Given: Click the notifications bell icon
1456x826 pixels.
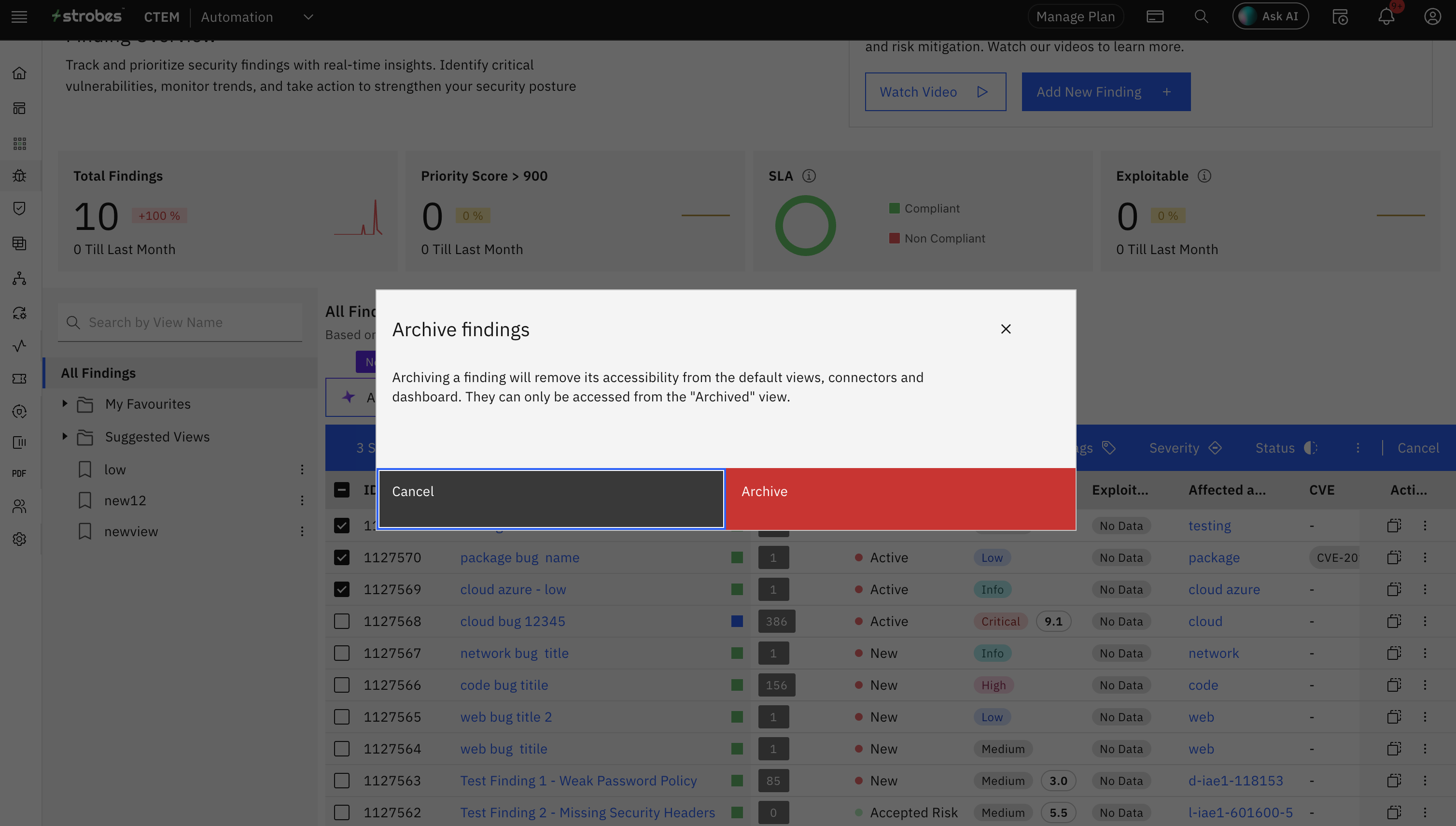Looking at the screenshot, I should 1386,17.
